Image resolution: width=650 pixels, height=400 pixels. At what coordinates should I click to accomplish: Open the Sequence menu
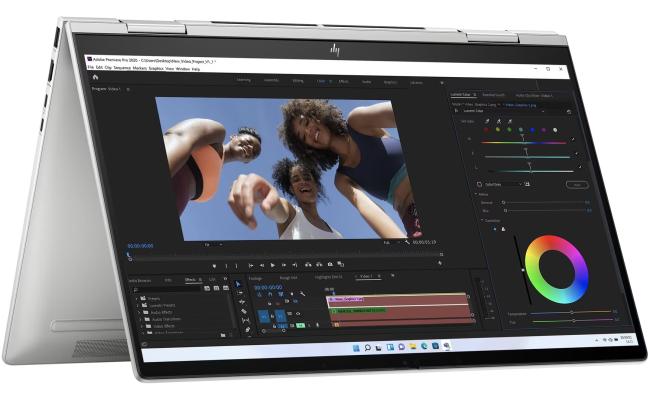pyautogui.click(x=122, y=68)
